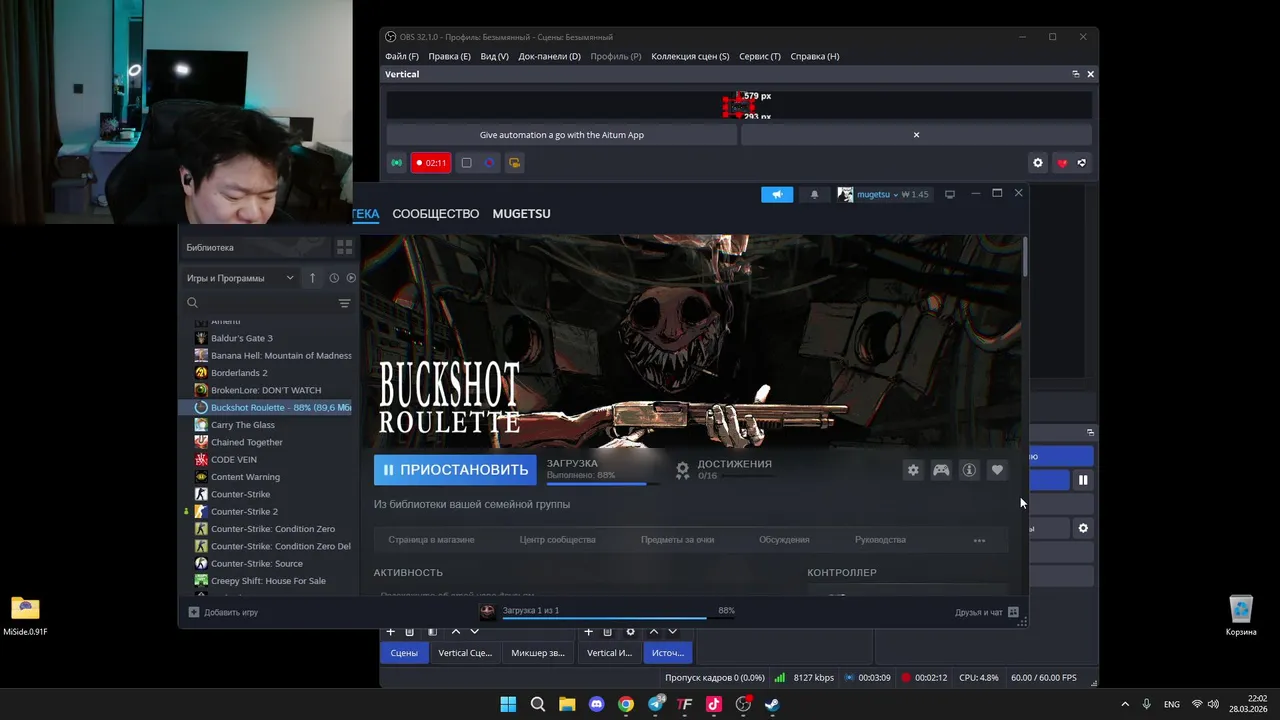Switch to Сцены dock tab in OBS
This screenshot has height=720, width=1280.
point(404,653)
